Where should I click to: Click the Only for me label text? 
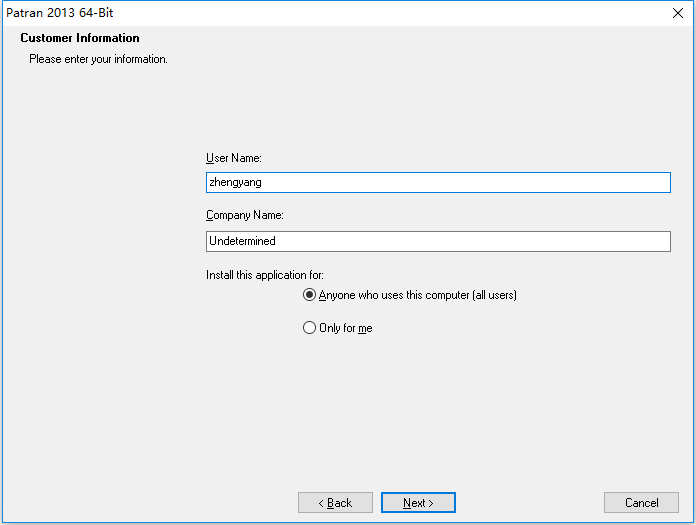pyautogui.click(x=346, y=328)
